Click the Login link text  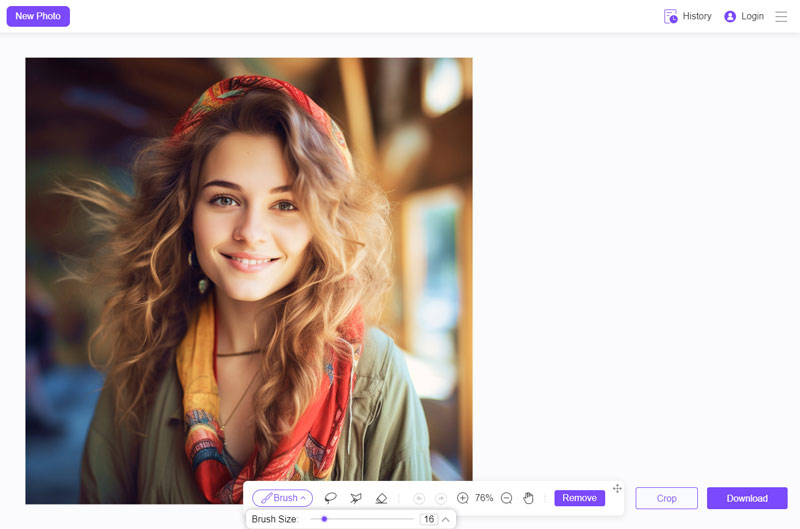(x=753, y=16)
